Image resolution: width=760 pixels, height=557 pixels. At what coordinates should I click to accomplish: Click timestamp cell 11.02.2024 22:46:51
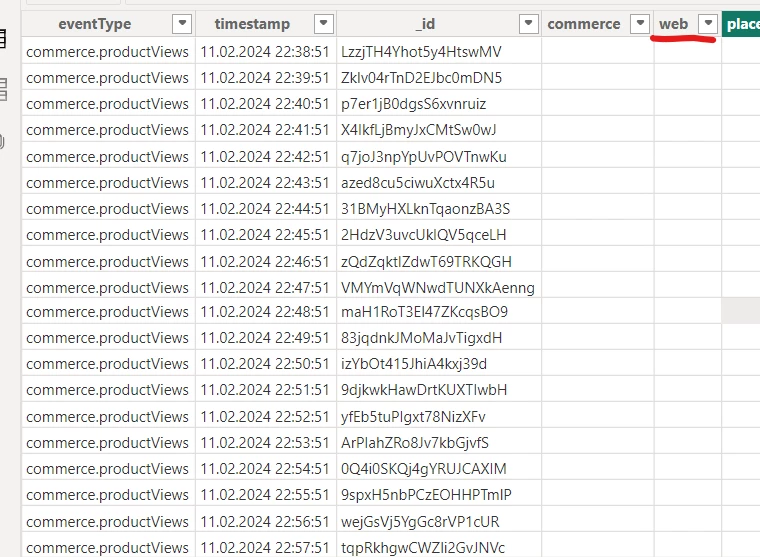pyautogui.click(x=266, y=261)
